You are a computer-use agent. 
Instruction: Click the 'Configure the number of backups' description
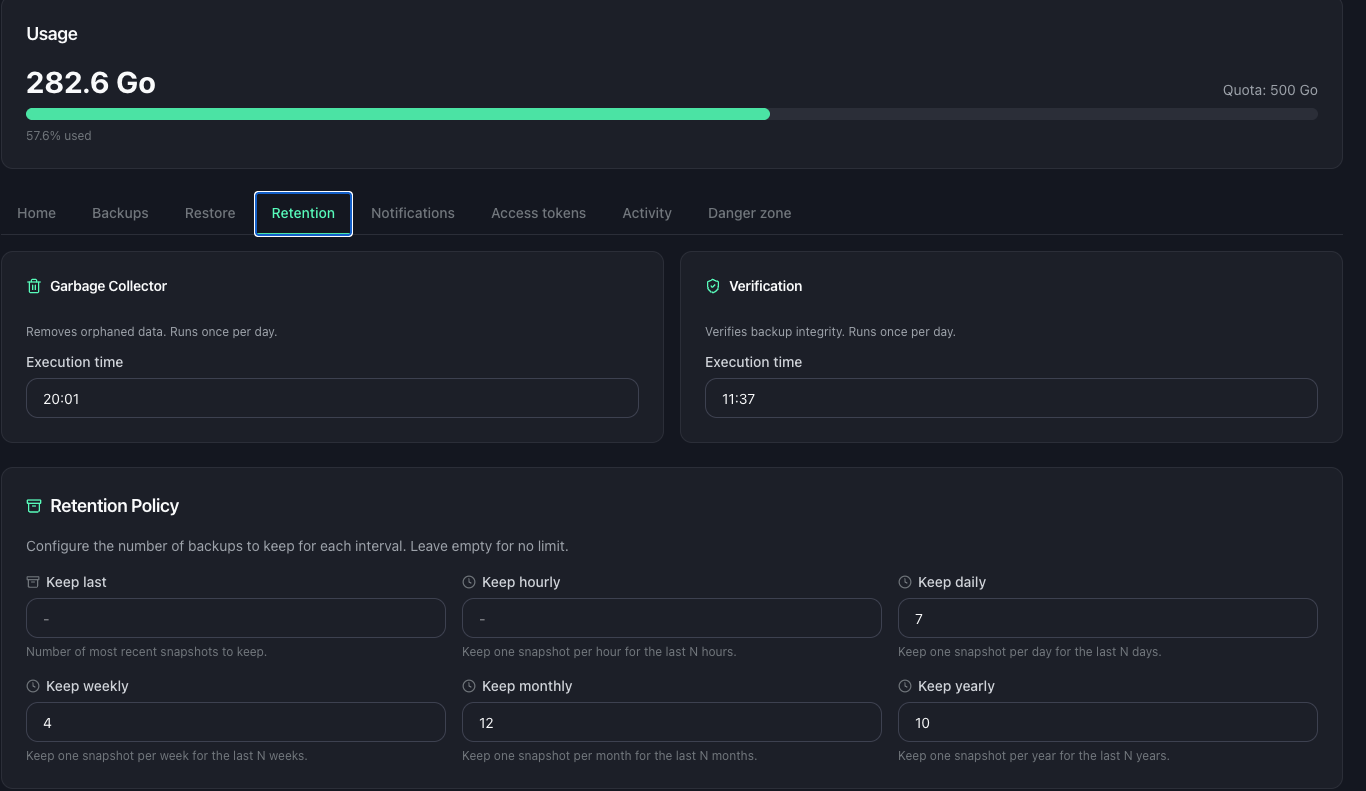(x=297, y=546)
